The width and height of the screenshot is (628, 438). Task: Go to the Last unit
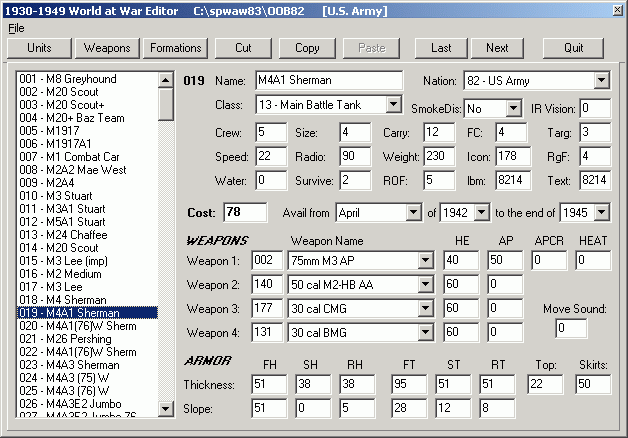[x=441, y=48]
